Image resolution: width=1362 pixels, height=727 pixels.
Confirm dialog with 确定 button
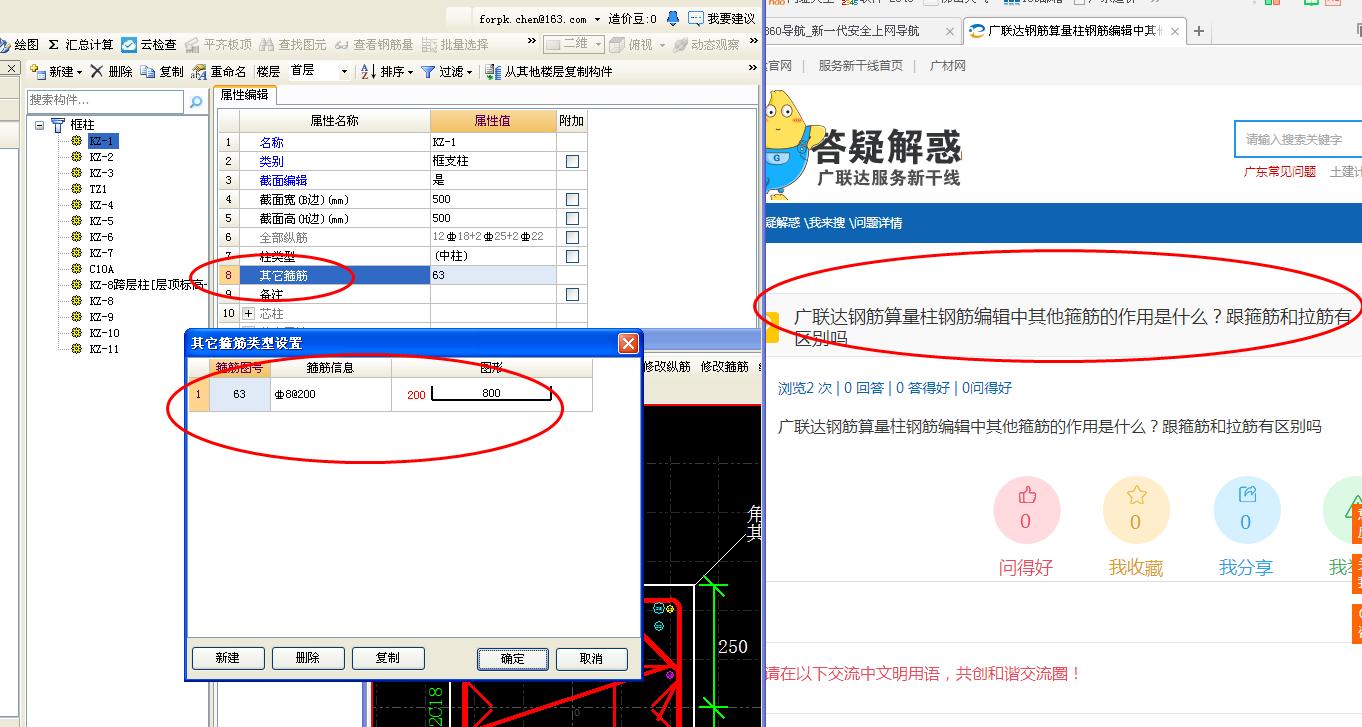(512, 659)
